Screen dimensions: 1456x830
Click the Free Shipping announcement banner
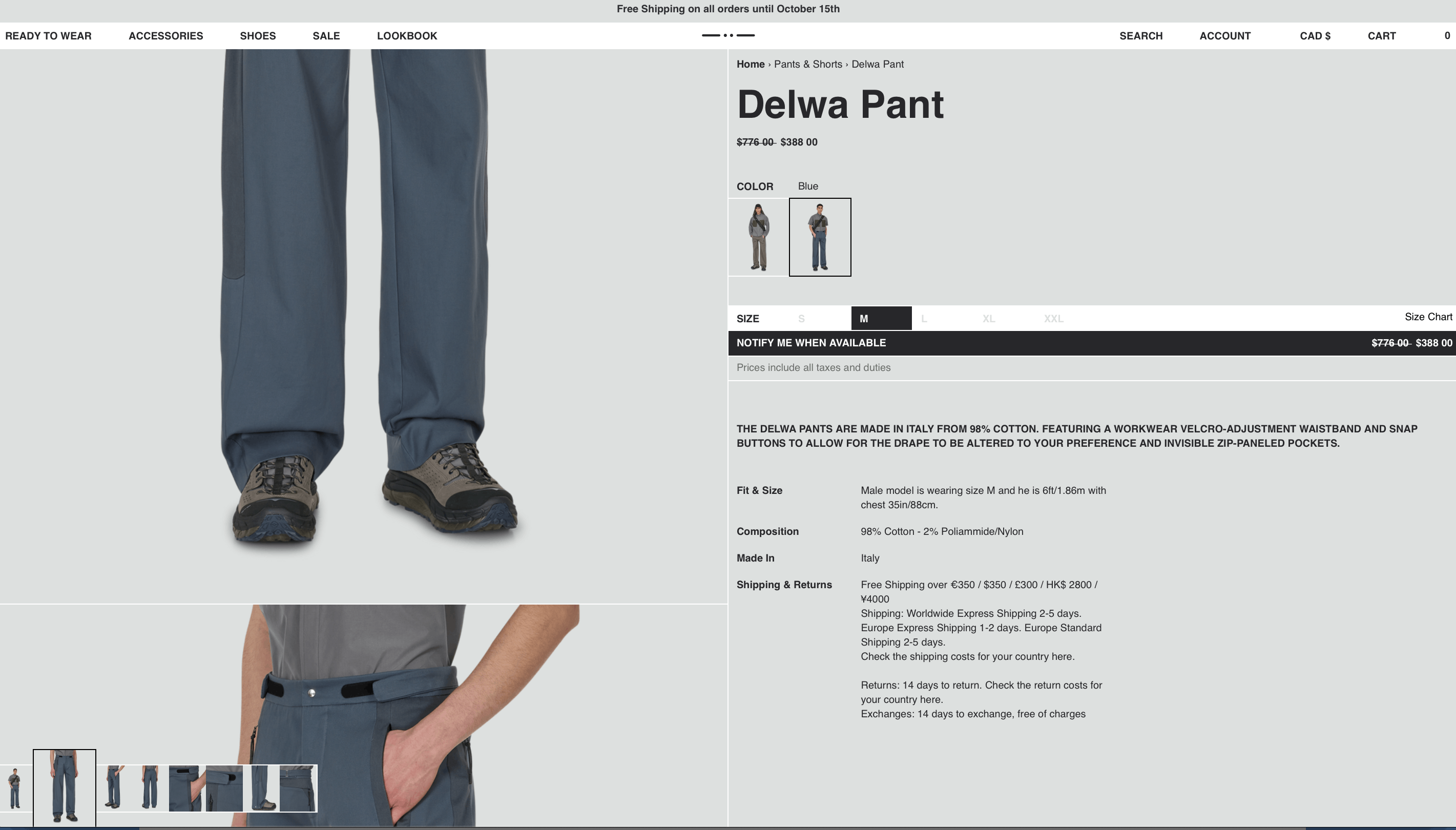coord(727,9)
